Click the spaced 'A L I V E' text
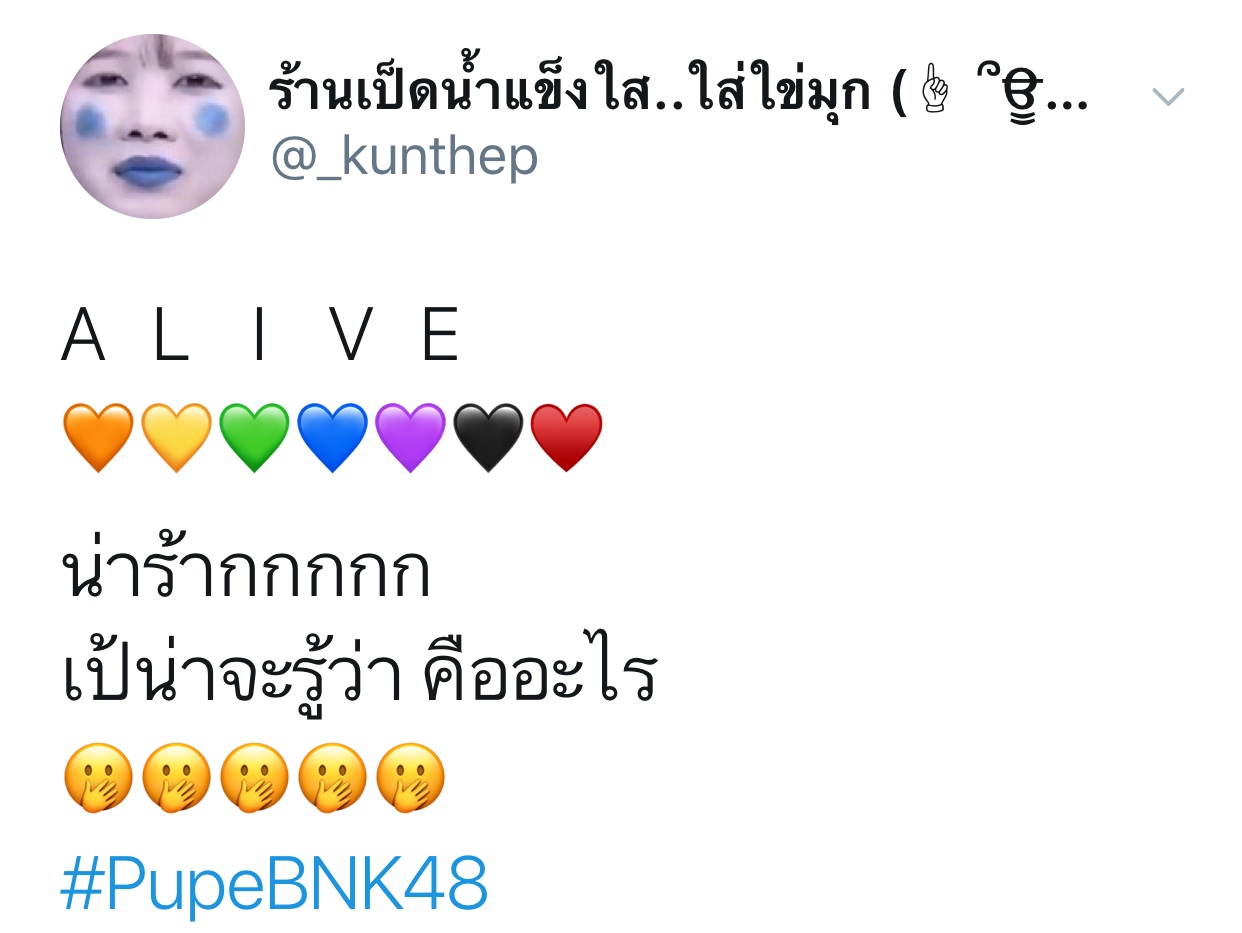 coord(262,336)
